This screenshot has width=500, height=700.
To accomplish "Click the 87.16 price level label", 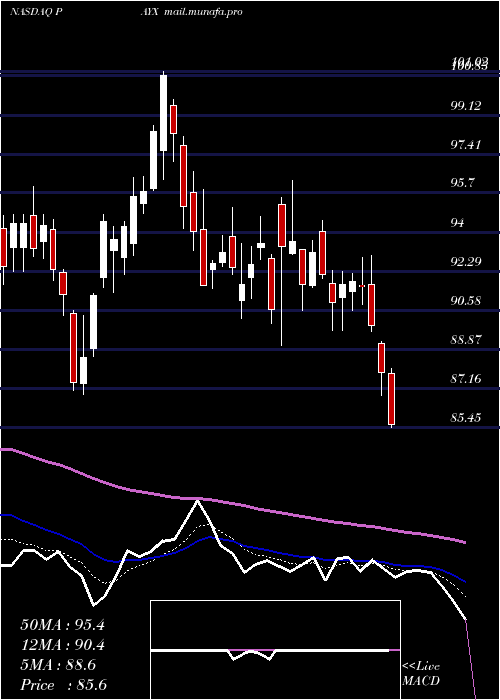I will tap(466, 379).
